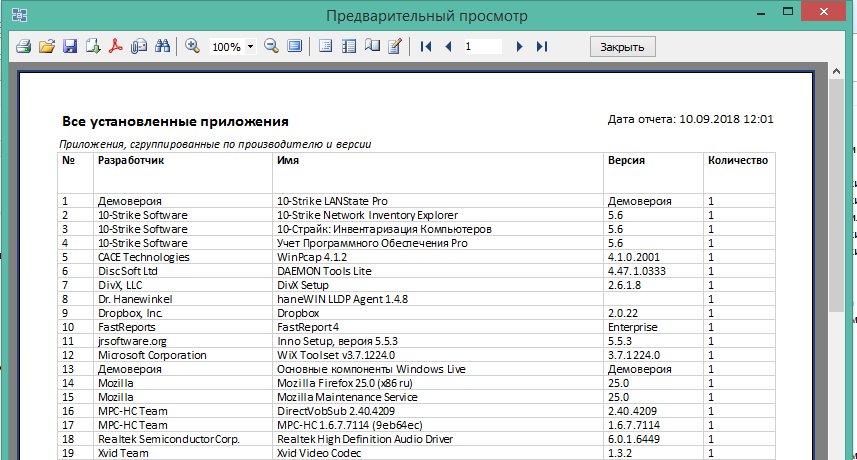Show the report outline icon
857x460 pixels.
325,46
